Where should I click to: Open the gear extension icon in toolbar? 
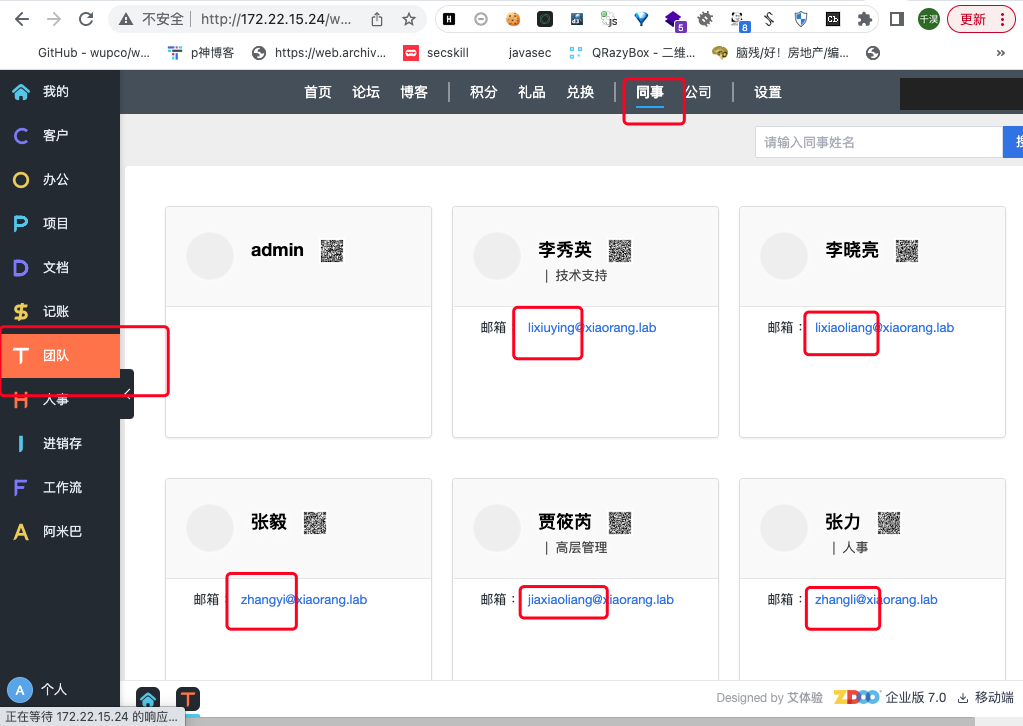coord(705,20)
